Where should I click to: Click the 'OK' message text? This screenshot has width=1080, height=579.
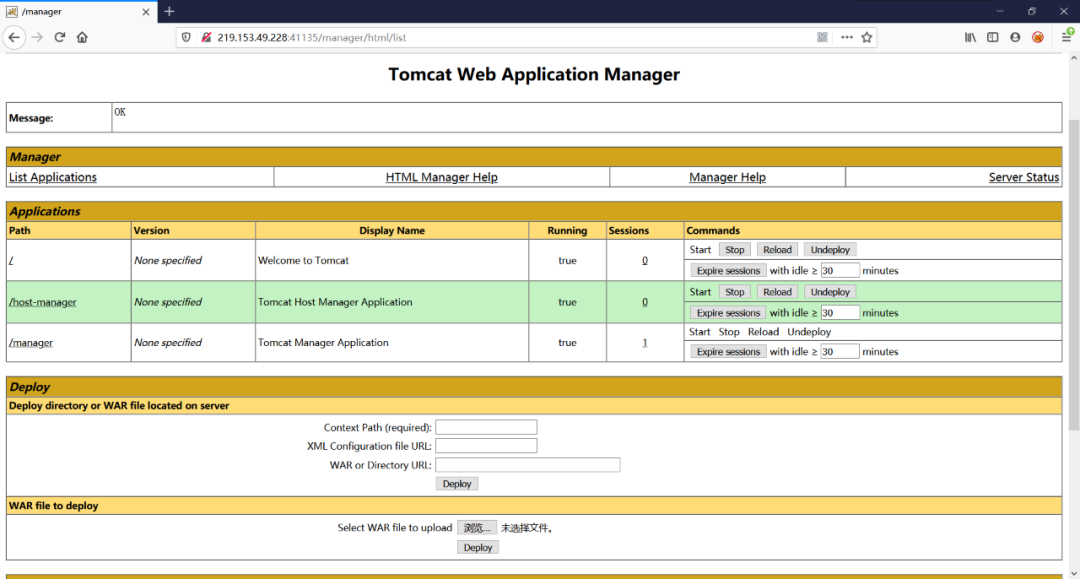click(120, 112)
